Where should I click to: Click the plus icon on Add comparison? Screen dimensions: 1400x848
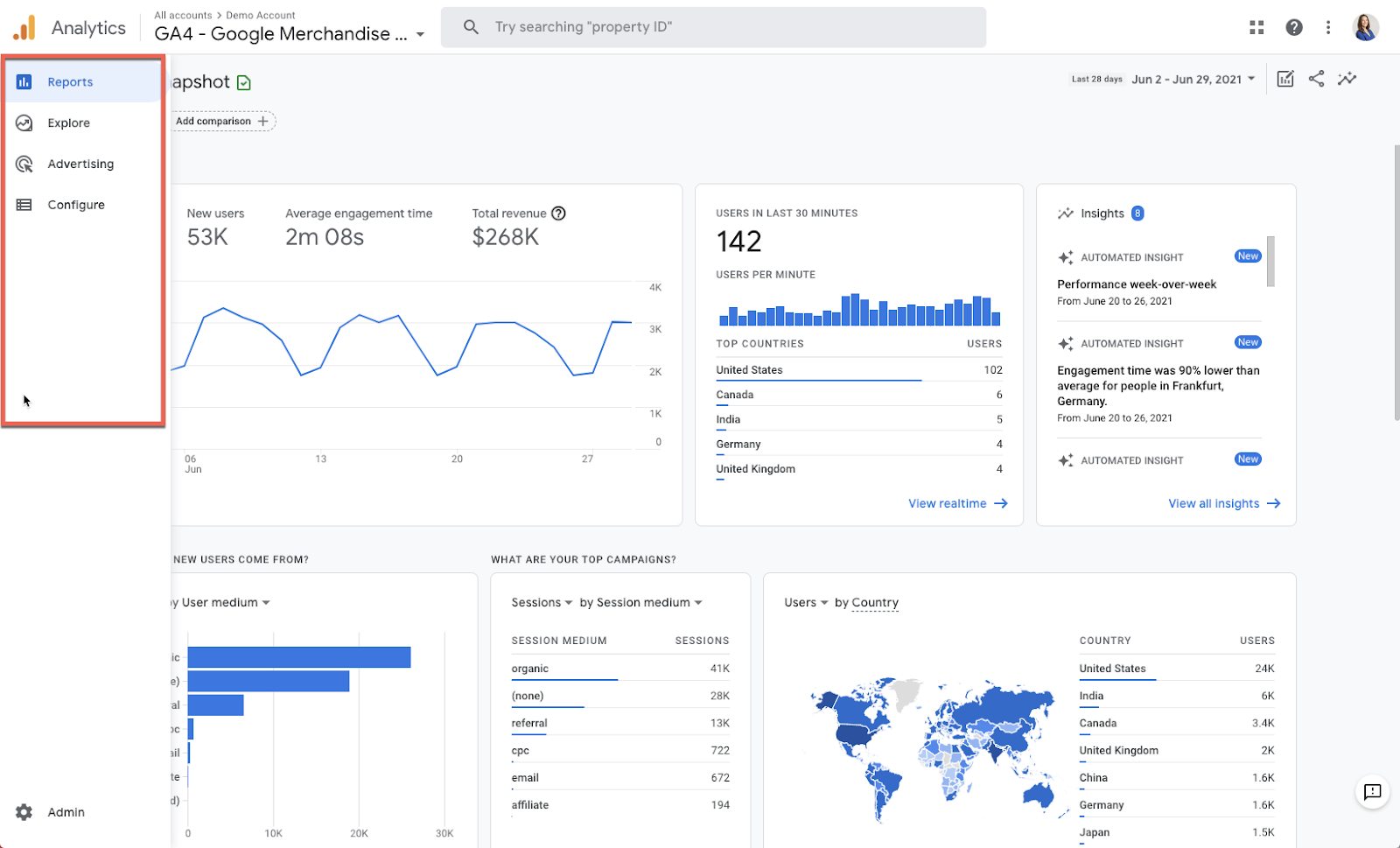click(x=262, y=122)
